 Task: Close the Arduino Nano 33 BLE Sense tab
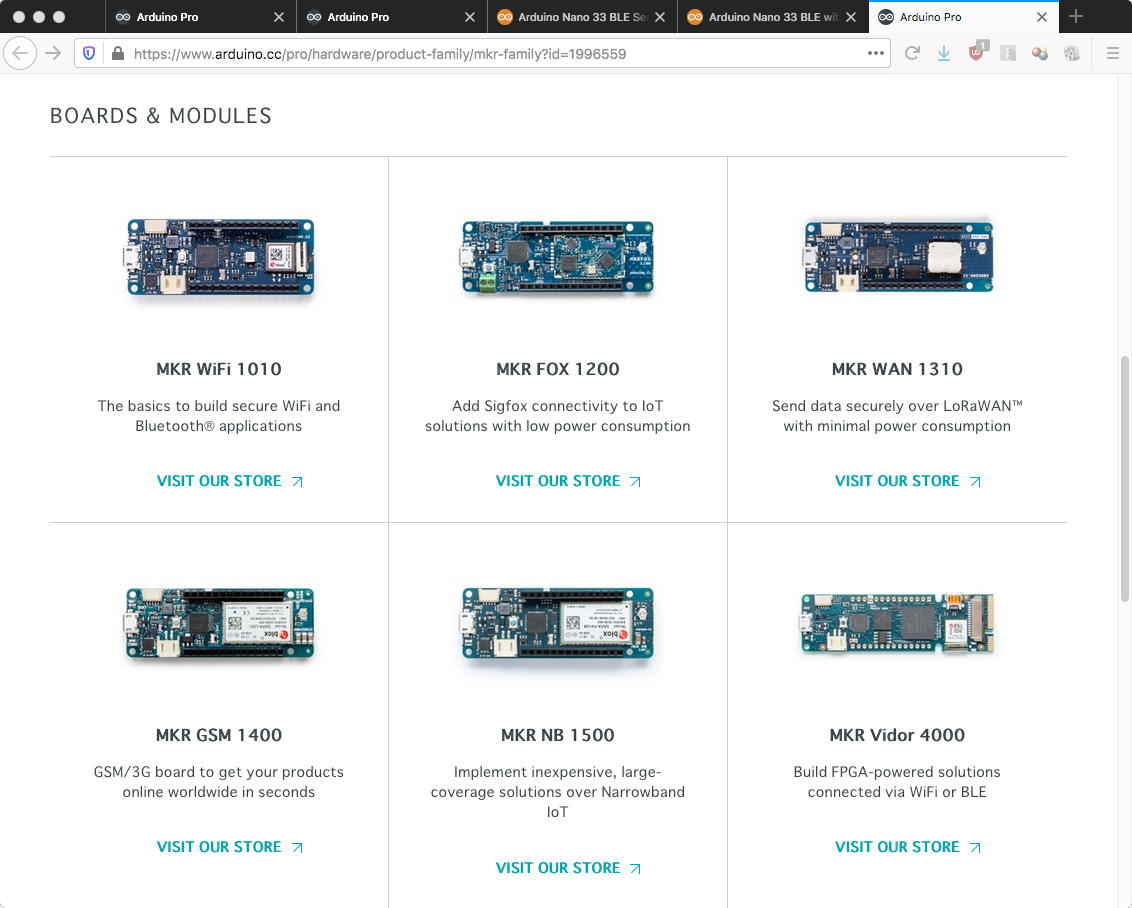tap(660, 17)
